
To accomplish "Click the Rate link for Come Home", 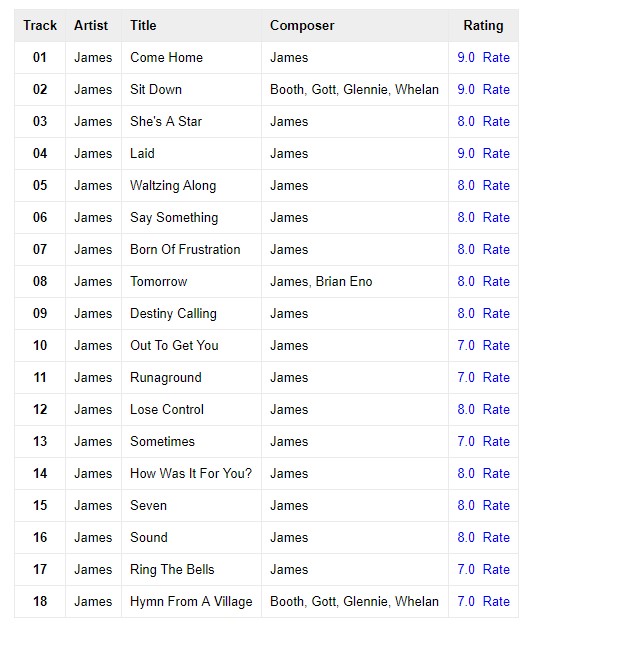I will (x=496, y=57).
